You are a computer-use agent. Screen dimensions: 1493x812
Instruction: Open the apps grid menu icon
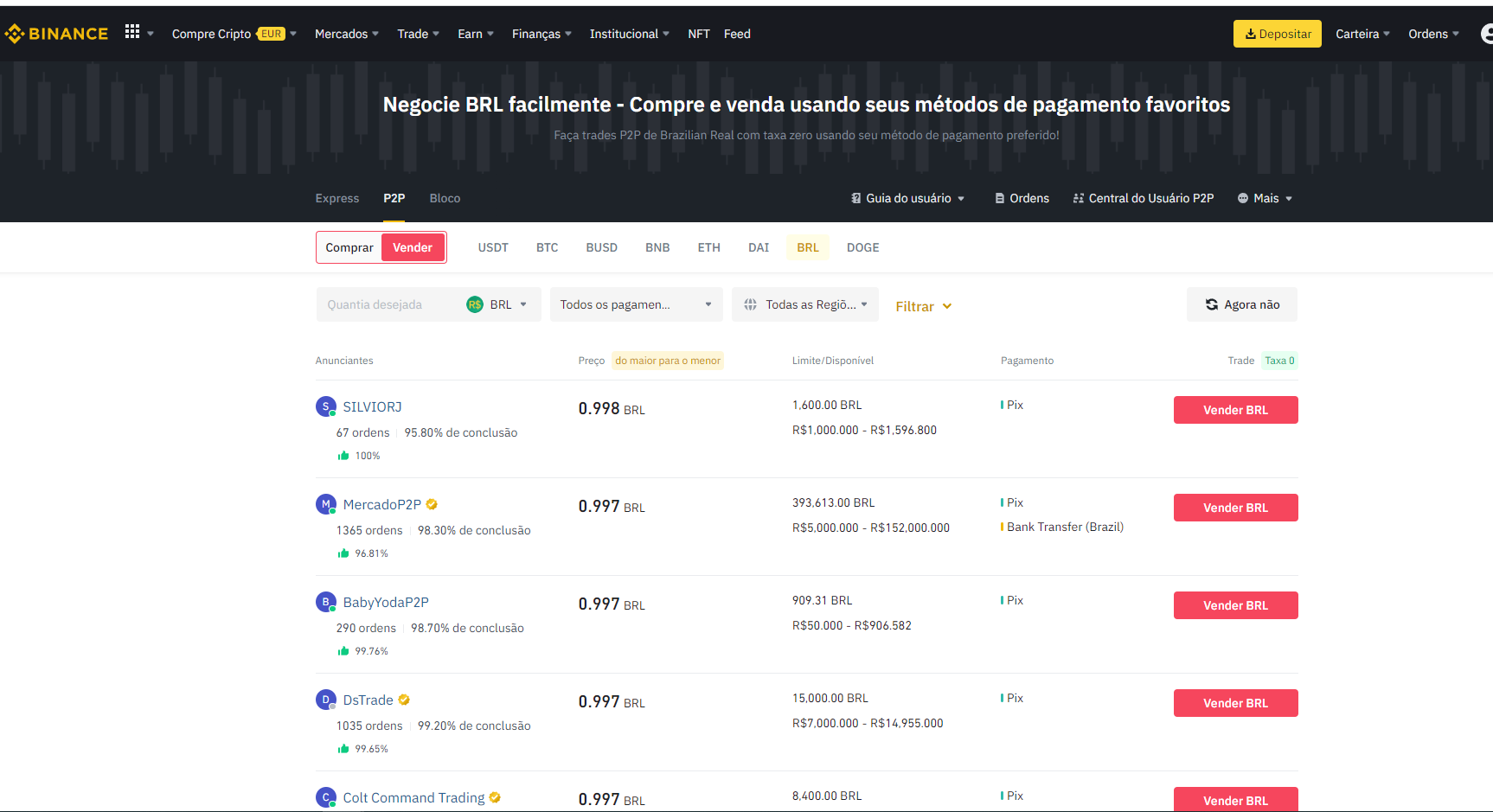coord(132,32)
